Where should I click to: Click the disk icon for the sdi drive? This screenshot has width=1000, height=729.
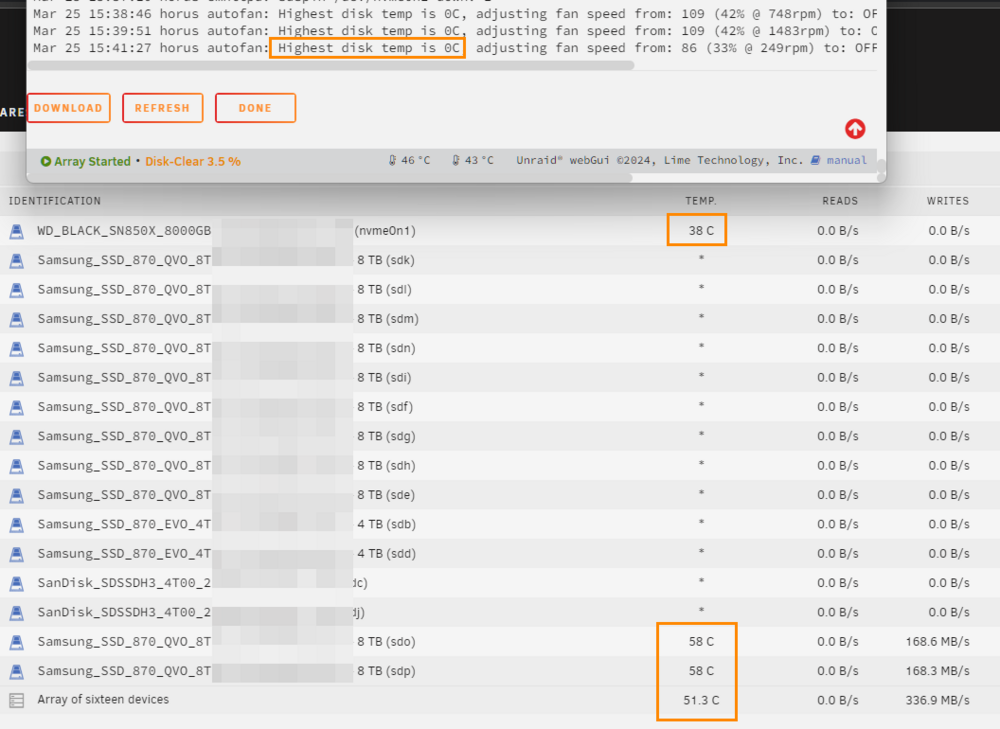(x=17, y=378)
